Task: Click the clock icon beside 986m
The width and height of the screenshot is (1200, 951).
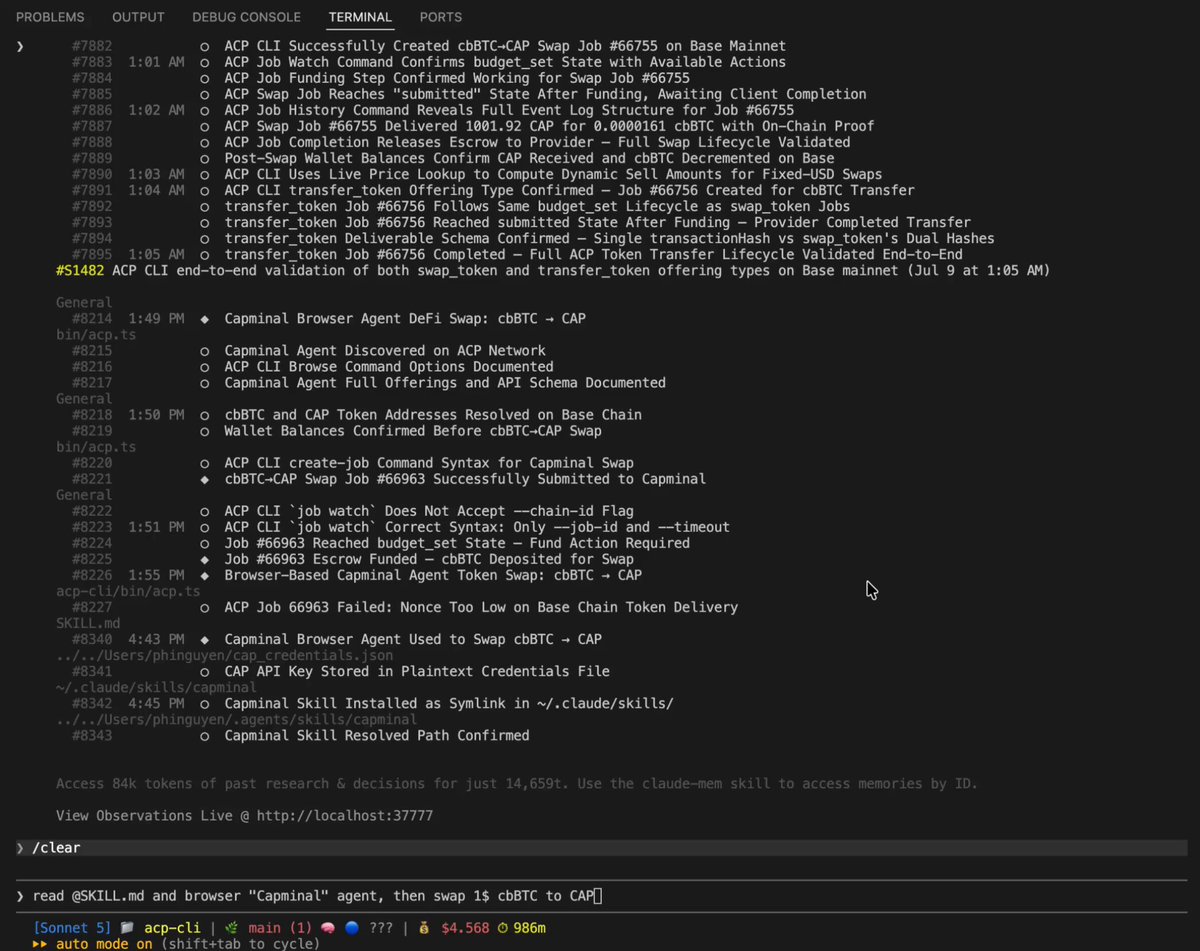Action: coord(502,927)
